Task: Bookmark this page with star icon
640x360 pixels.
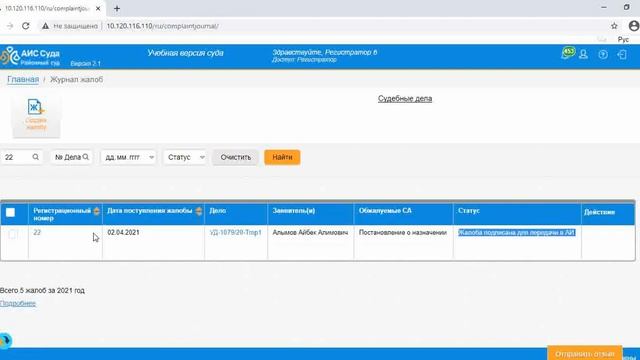Action: (x=614, y=26)
